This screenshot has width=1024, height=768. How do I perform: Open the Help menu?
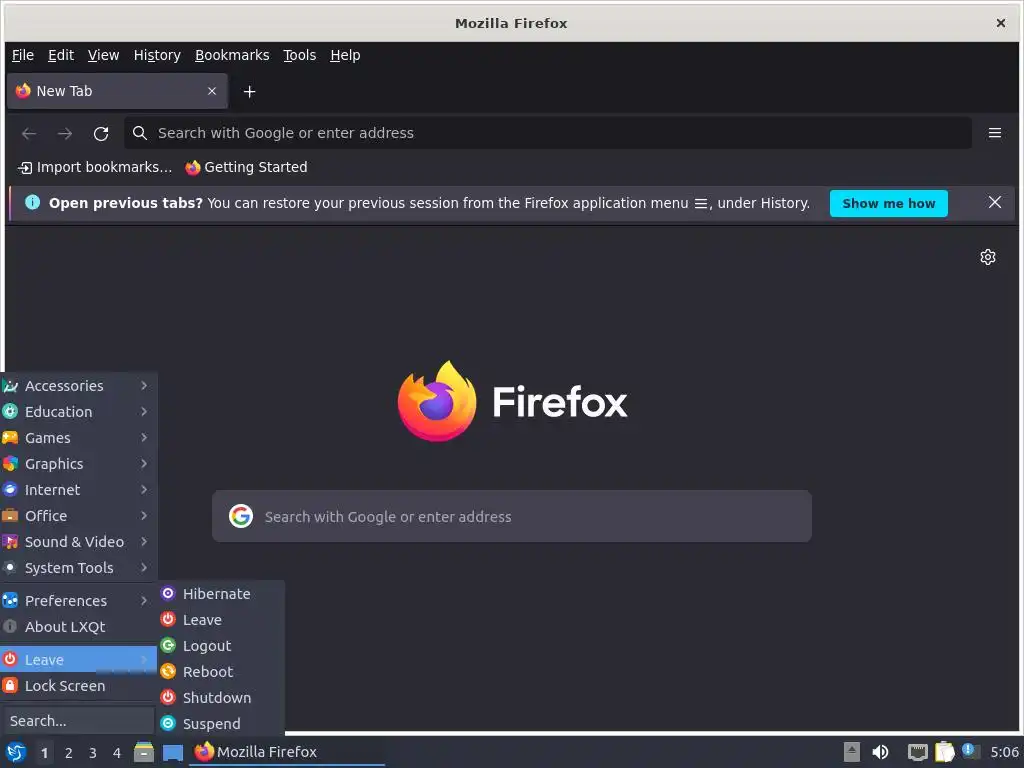pyautogui.click(x=345, y=56)
